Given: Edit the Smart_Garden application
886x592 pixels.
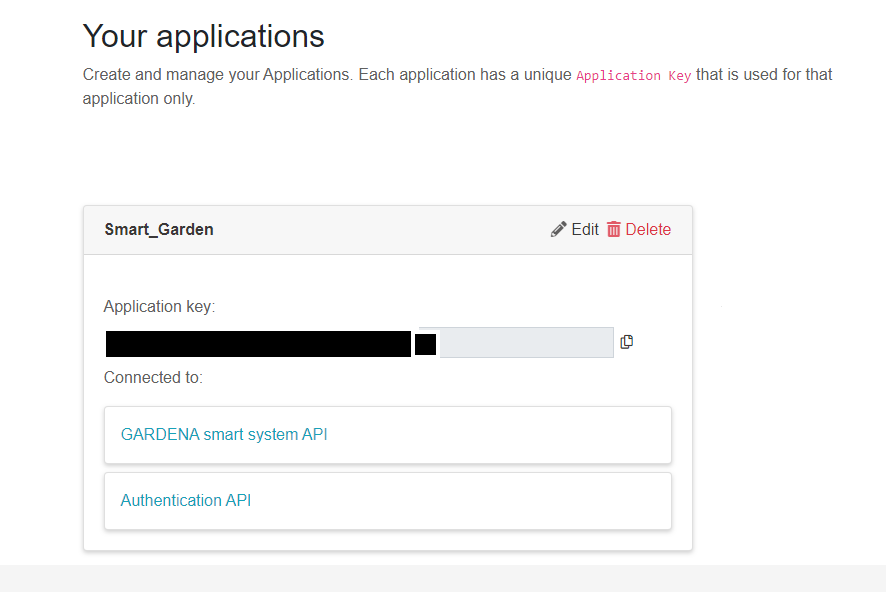Looking at the screenshot, I should [x=575, y=229].
